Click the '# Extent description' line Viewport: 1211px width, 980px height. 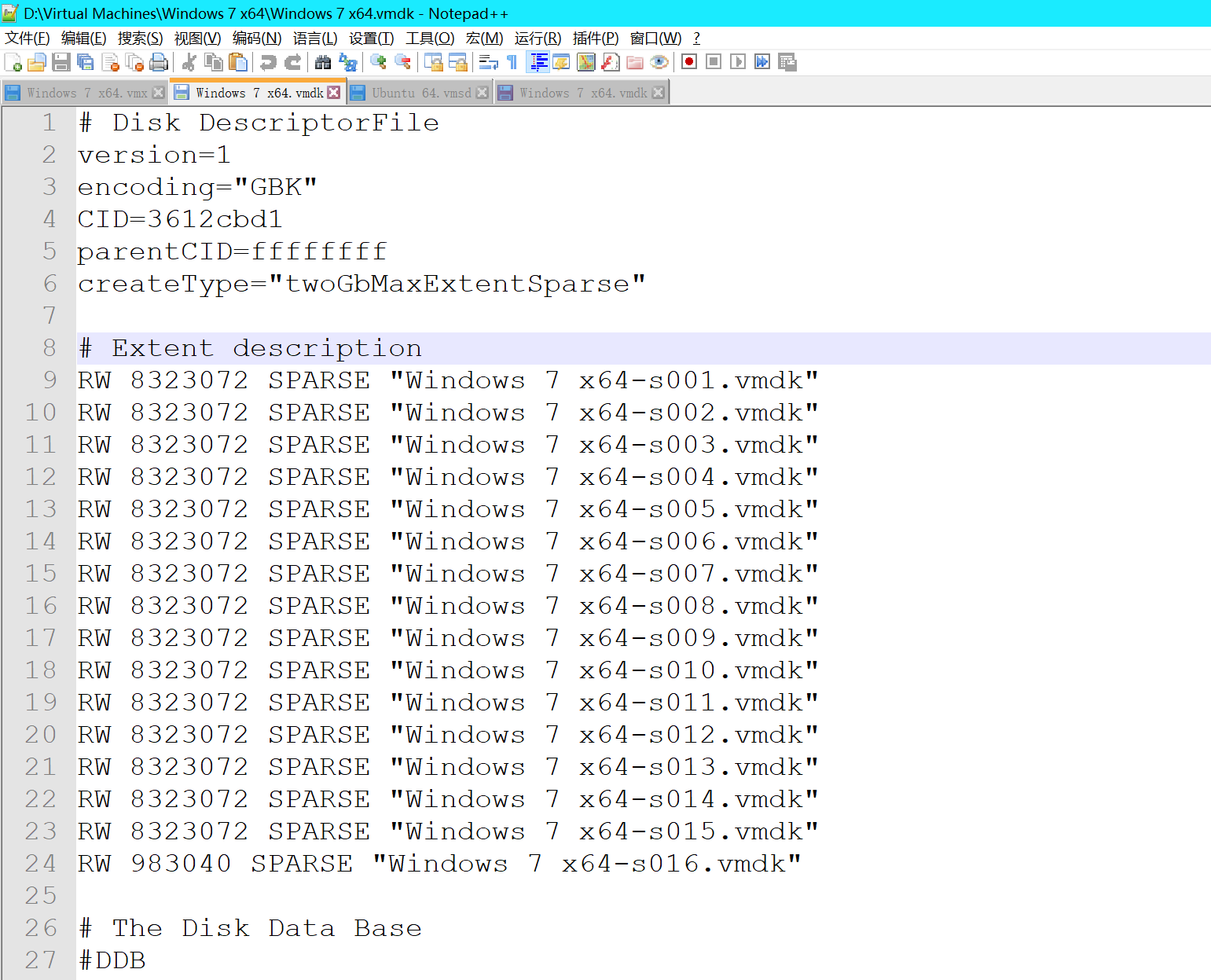(249, 348)
